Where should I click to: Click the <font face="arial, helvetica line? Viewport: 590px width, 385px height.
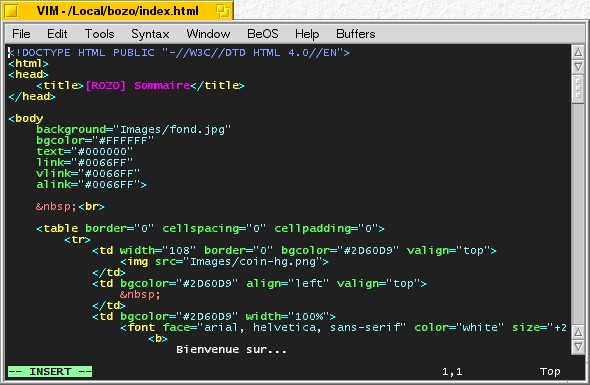(x=343, y=327)
